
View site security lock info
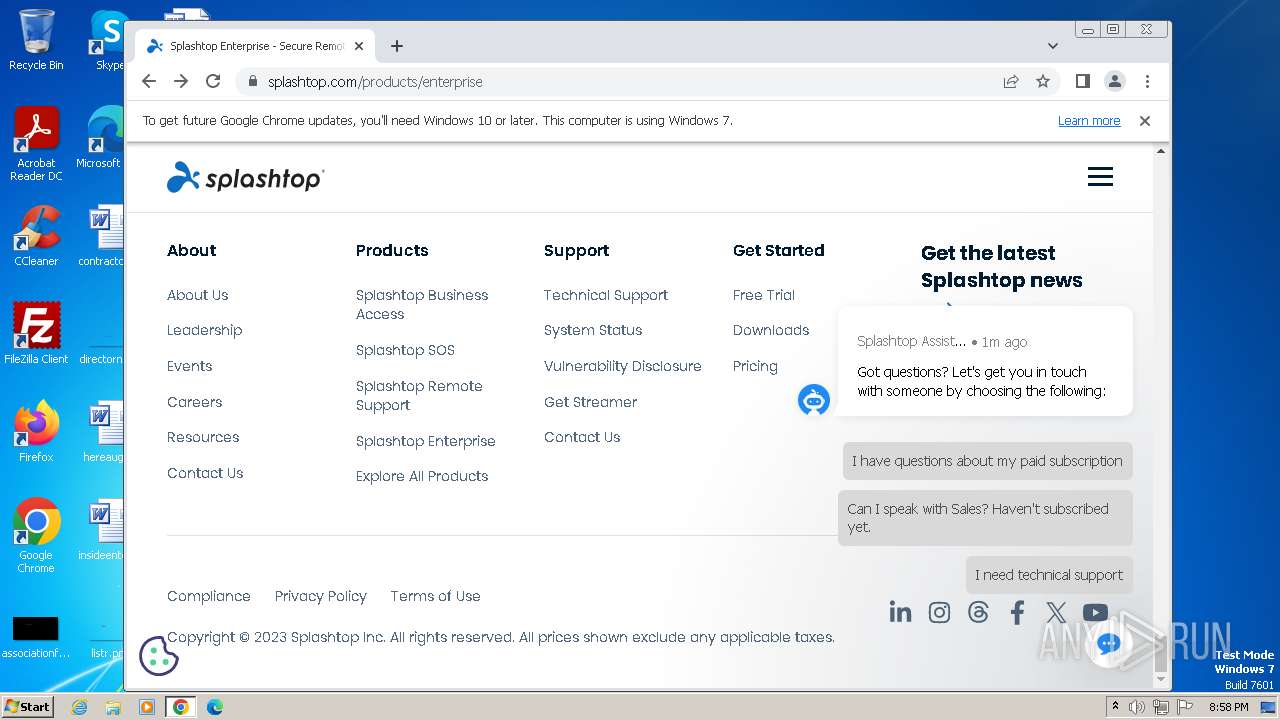(252, 81)
